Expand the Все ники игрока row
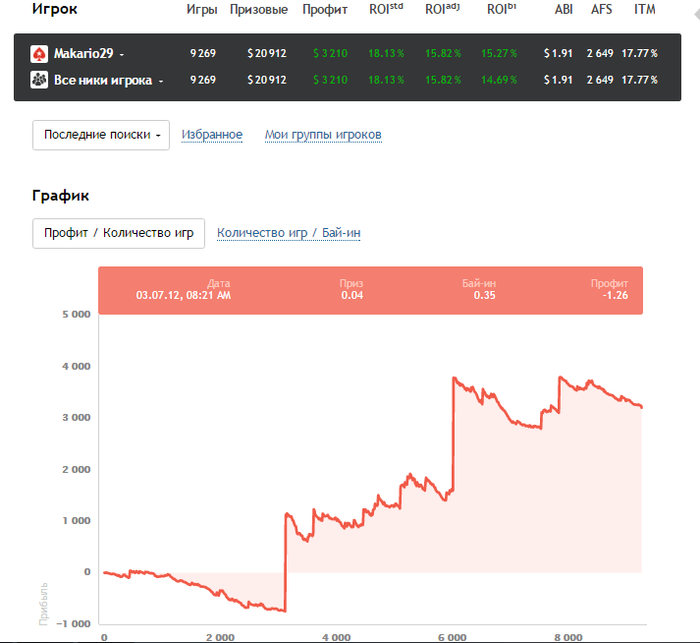 (160, 80)
